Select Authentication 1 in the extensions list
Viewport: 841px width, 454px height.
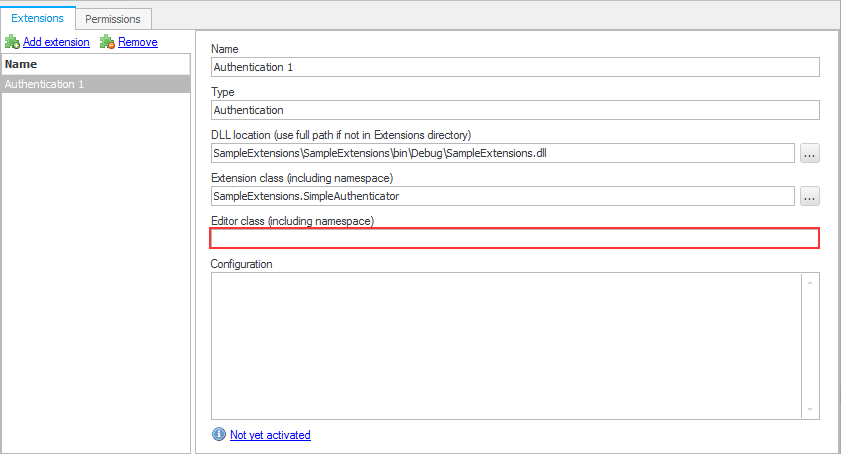[x=95, y=84]
